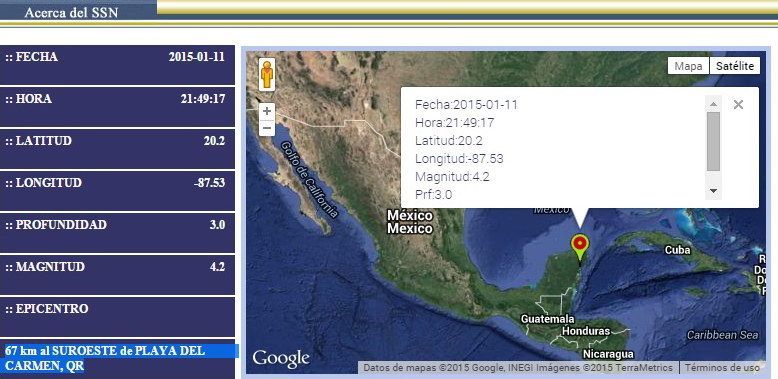Image resolution: width=778 pixels, height=379 pixels.
Task: Close the earthquake info popup
Action: (738, 105)
